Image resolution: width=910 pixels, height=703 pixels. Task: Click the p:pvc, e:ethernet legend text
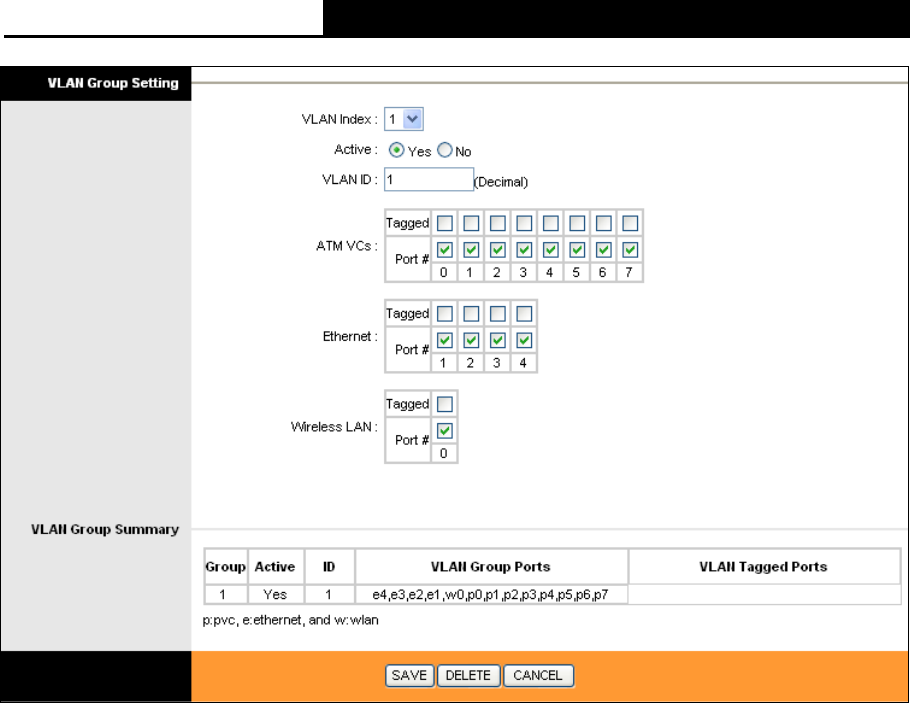tap(290, 620)
